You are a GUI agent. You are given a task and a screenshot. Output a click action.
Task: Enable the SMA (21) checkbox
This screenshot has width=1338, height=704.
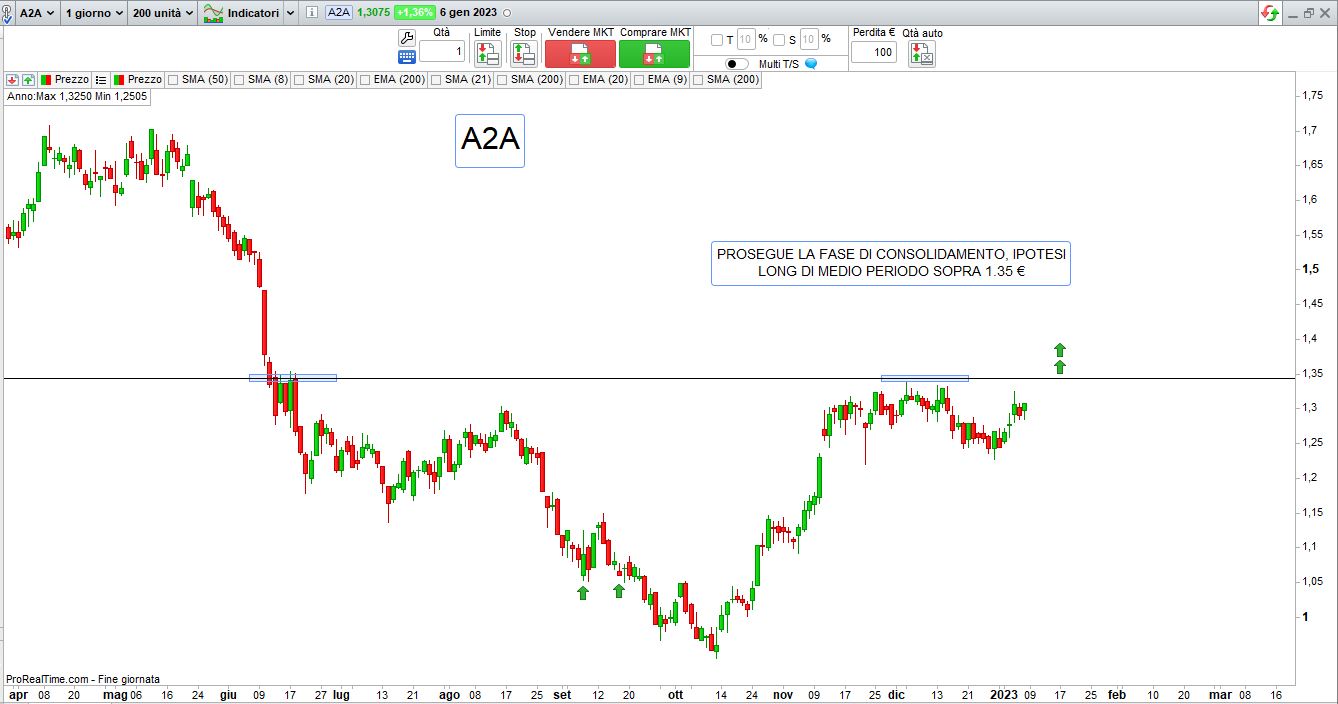(x=437, y=79)
